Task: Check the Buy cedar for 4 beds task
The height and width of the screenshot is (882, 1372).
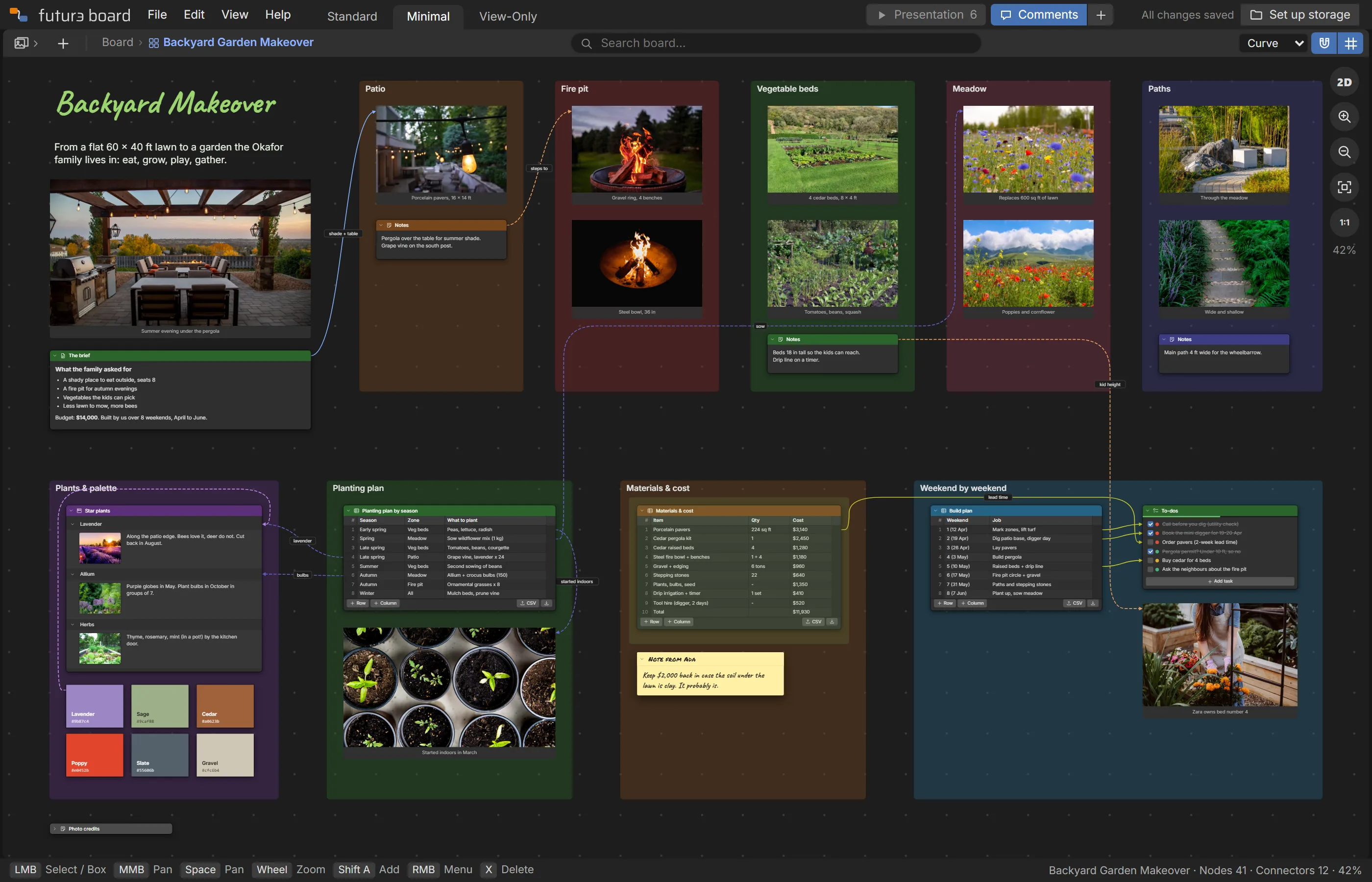Action: click(x=1151, y=561)
